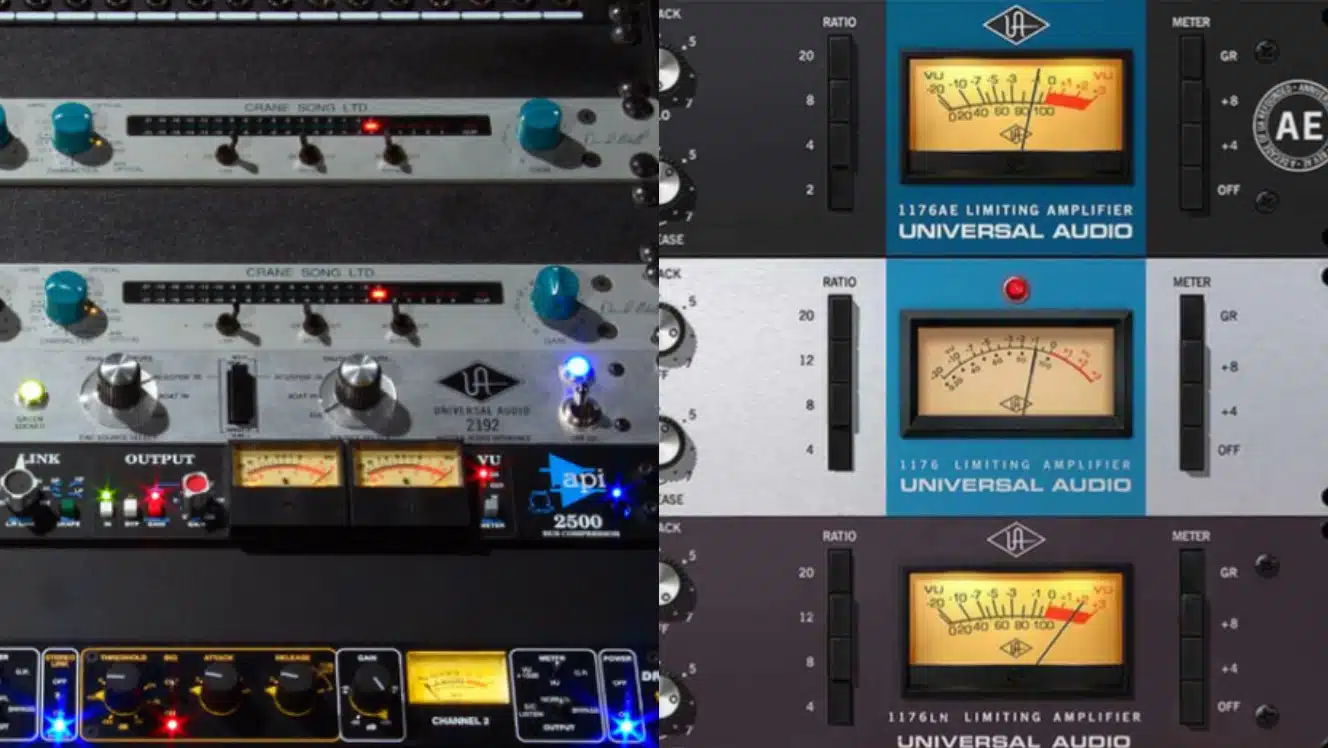This screenshot has width=1328, height=748.
Task: Set silver 1176 meter to +4
Action: tap(1192, 405)
